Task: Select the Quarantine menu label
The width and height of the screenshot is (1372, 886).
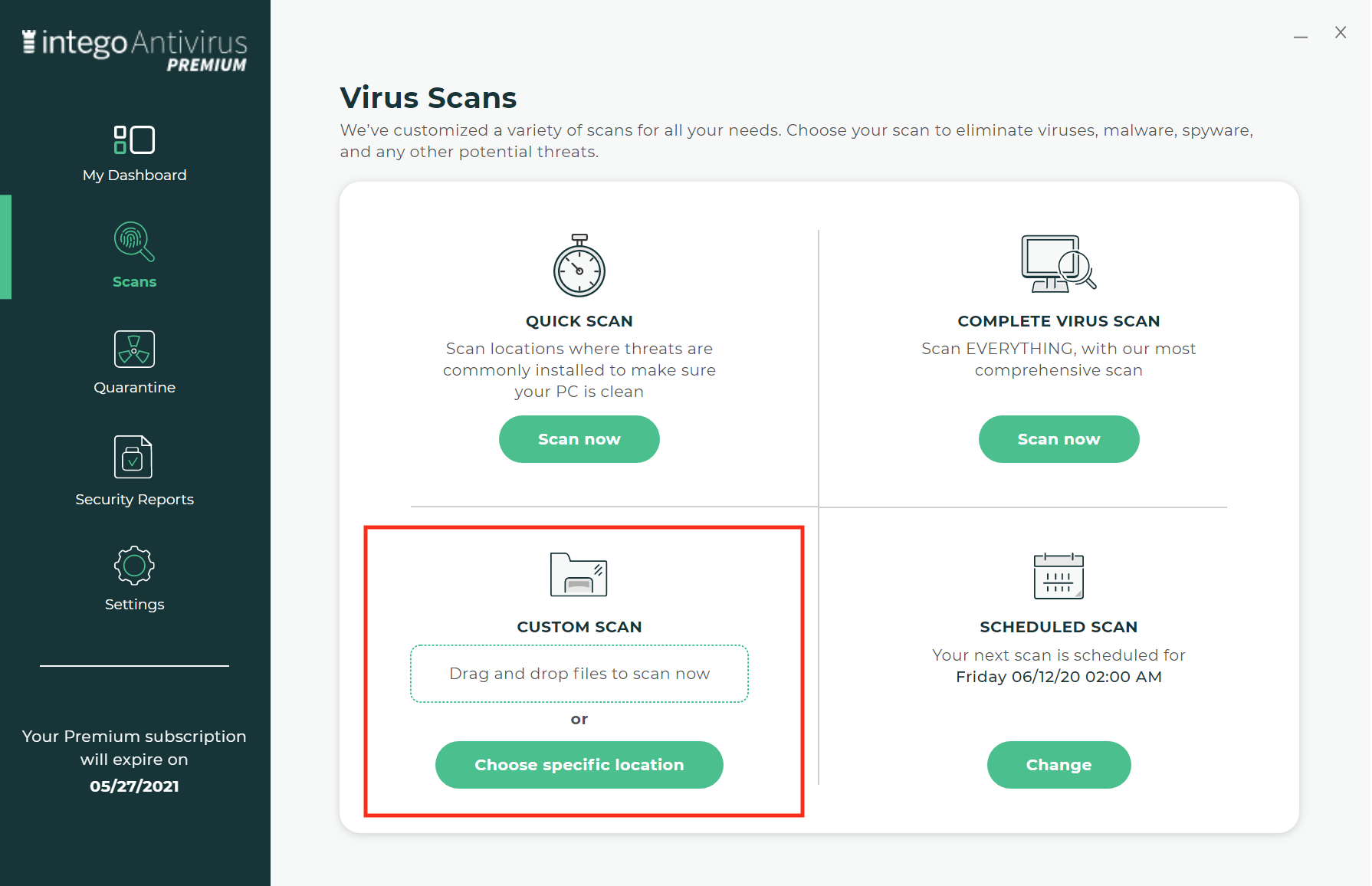Action: (135, 388)
